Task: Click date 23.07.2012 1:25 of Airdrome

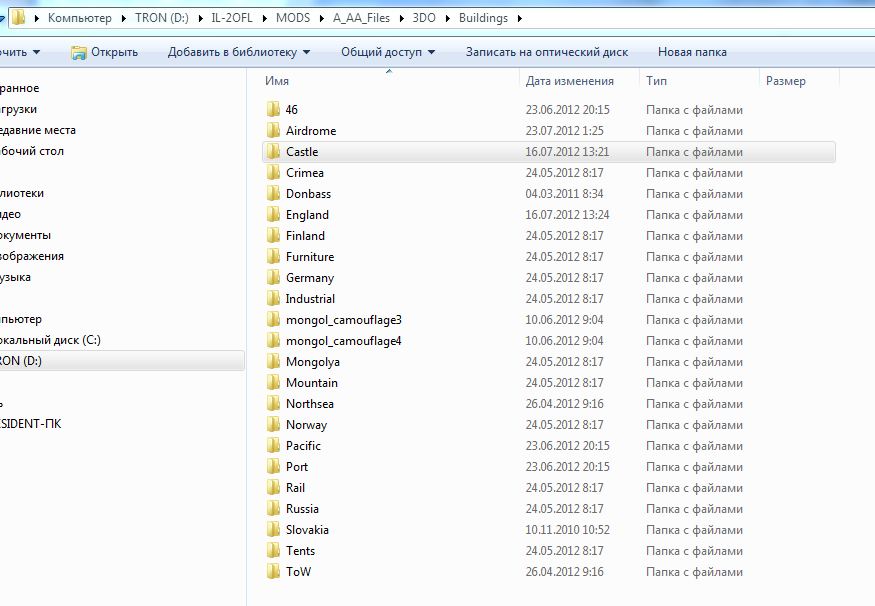Action: tap(564, 131)
